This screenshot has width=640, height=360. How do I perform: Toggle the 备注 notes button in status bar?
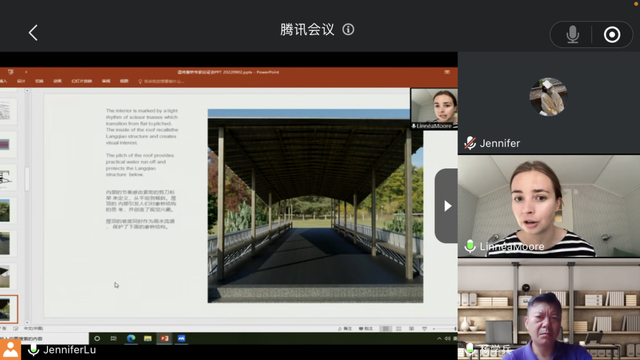345,329
